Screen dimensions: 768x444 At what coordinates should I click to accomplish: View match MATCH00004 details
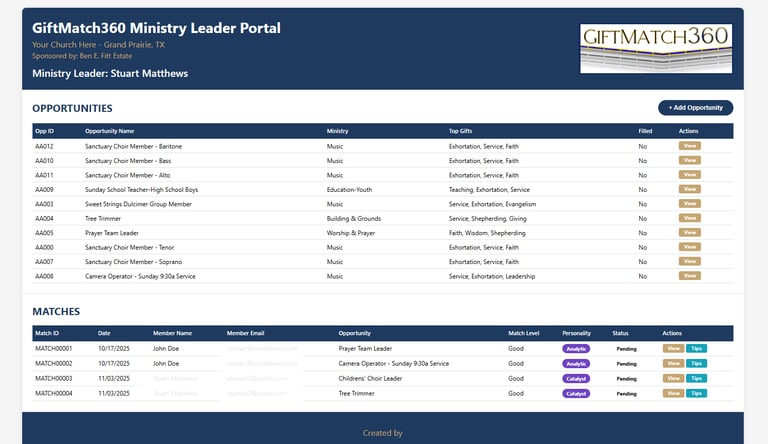[x=673, y=393]
